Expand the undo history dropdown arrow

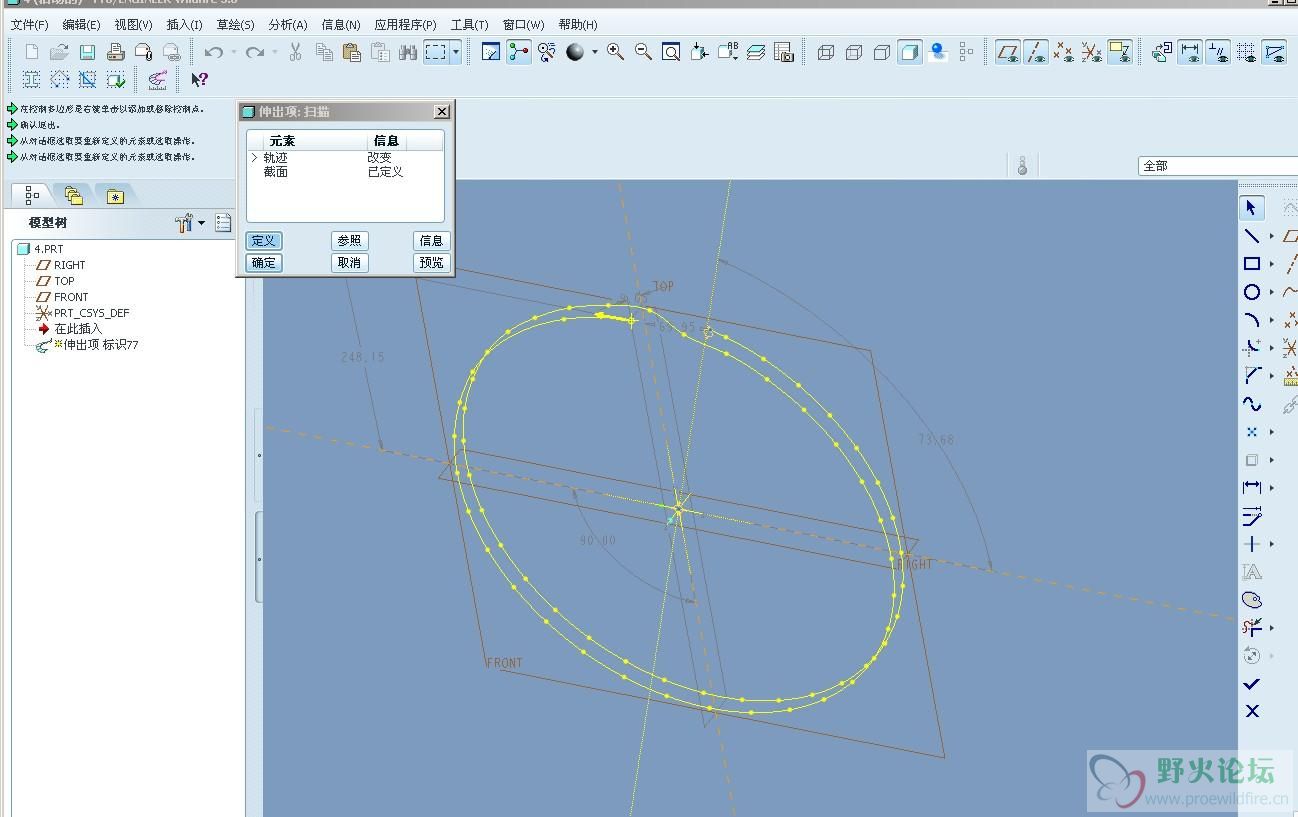click(233, 52)
